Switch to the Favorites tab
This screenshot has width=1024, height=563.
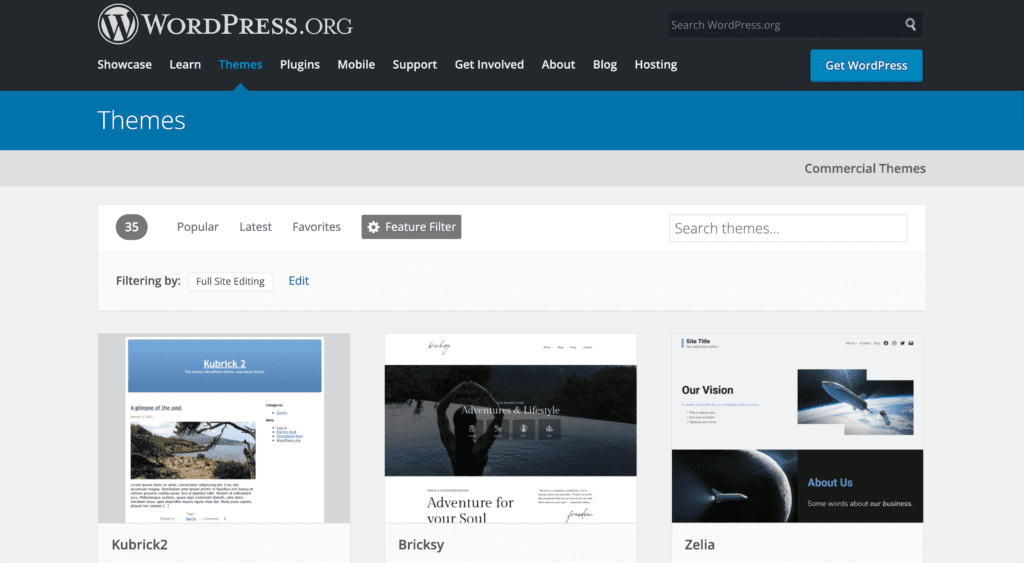pos(316,227)
